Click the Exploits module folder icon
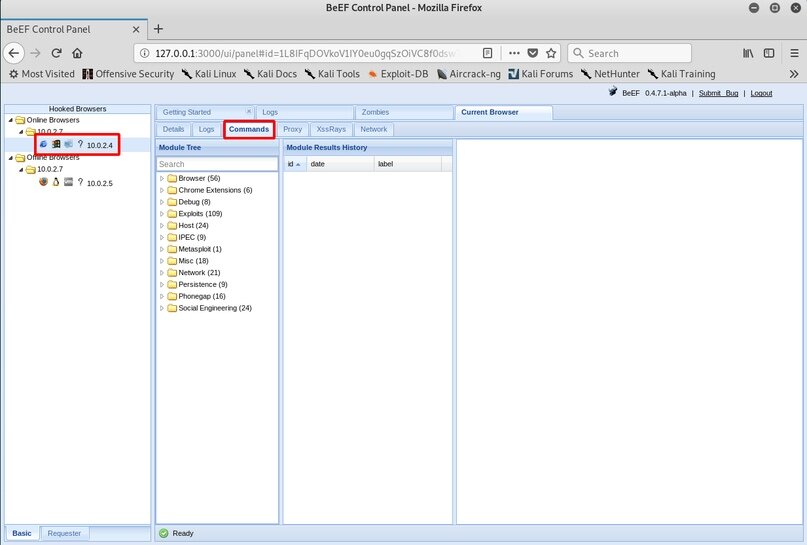 [x=172, y=214]
